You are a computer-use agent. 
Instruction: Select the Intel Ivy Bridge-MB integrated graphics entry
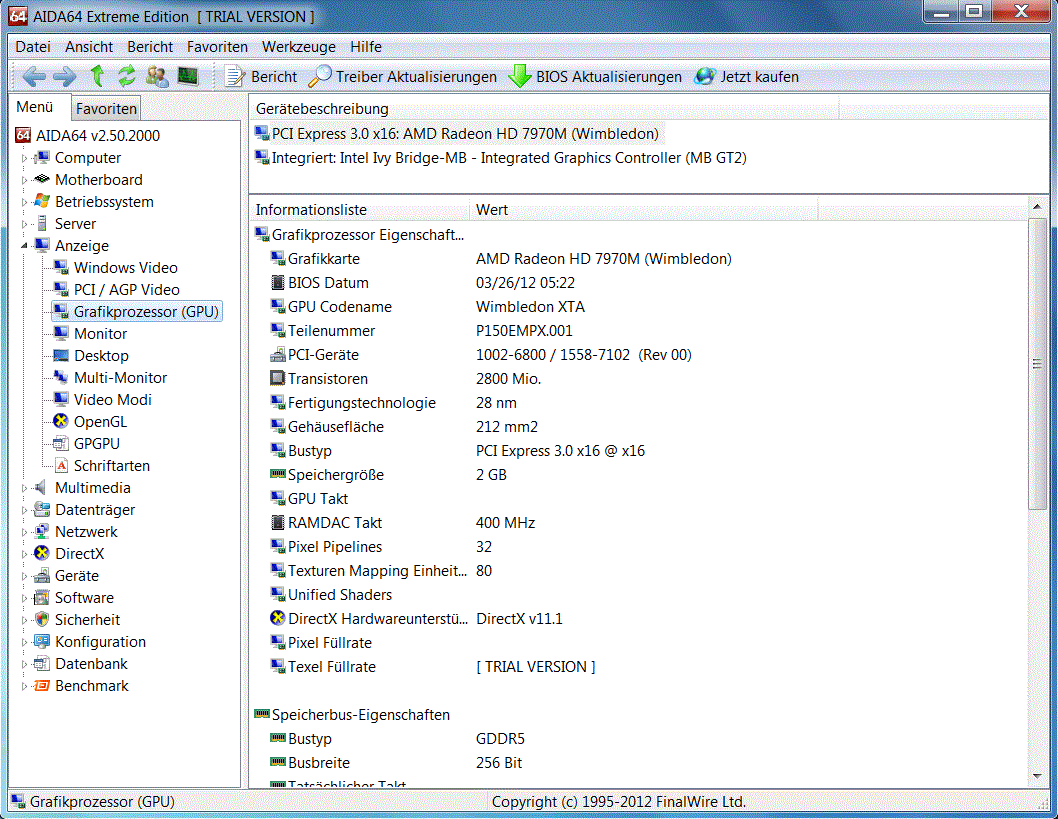tap(501, 159)
